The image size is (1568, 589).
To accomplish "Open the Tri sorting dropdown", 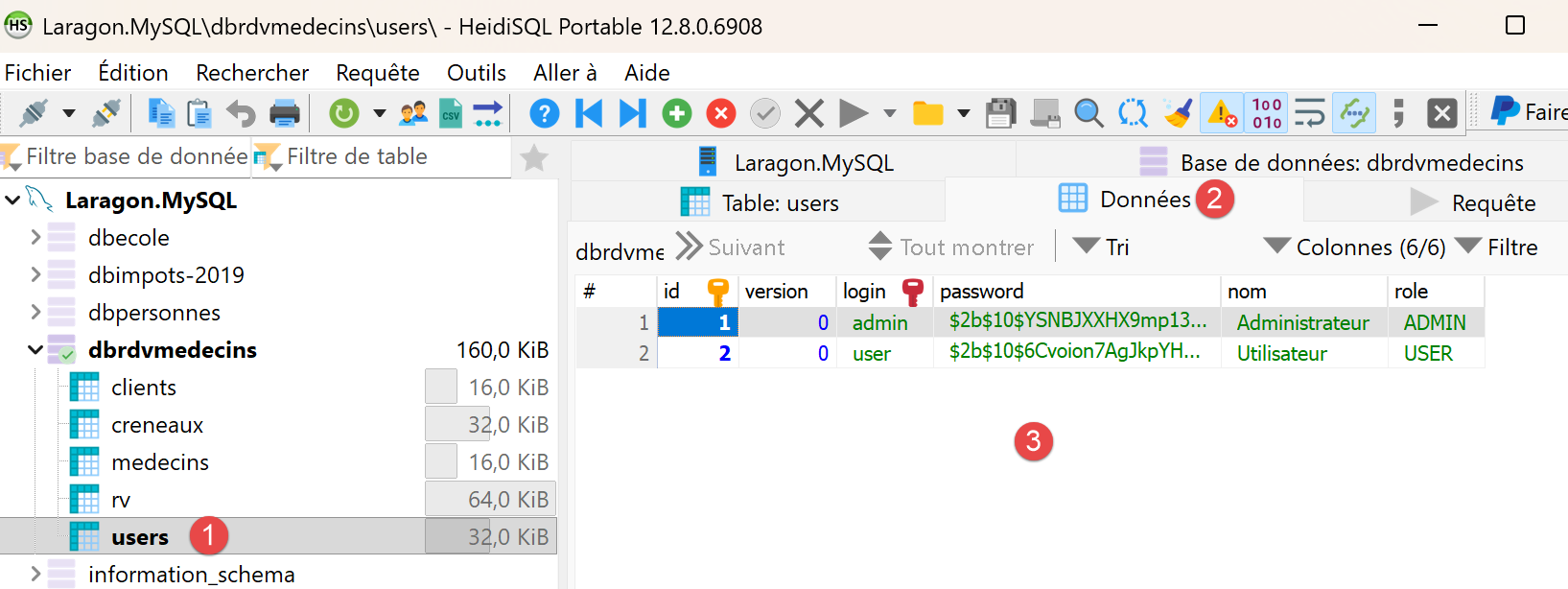I will (x=1101, y=247).
